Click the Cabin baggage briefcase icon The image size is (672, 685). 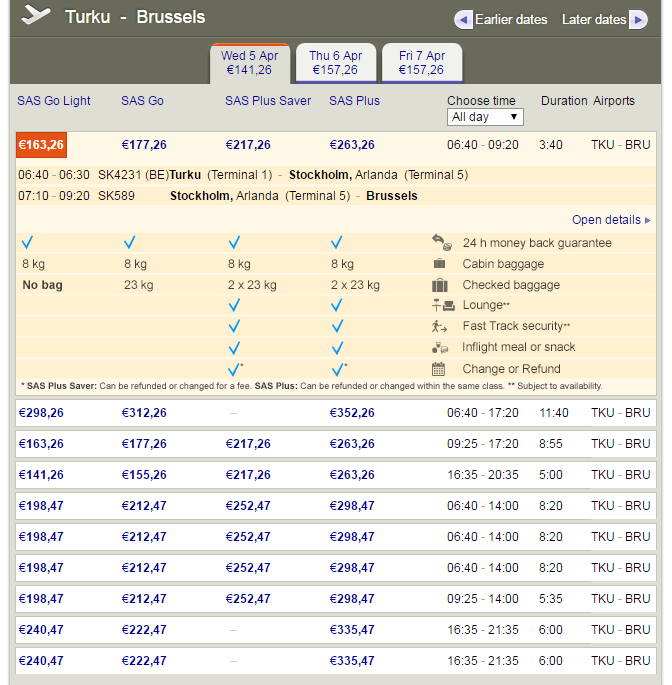point(440,264)
